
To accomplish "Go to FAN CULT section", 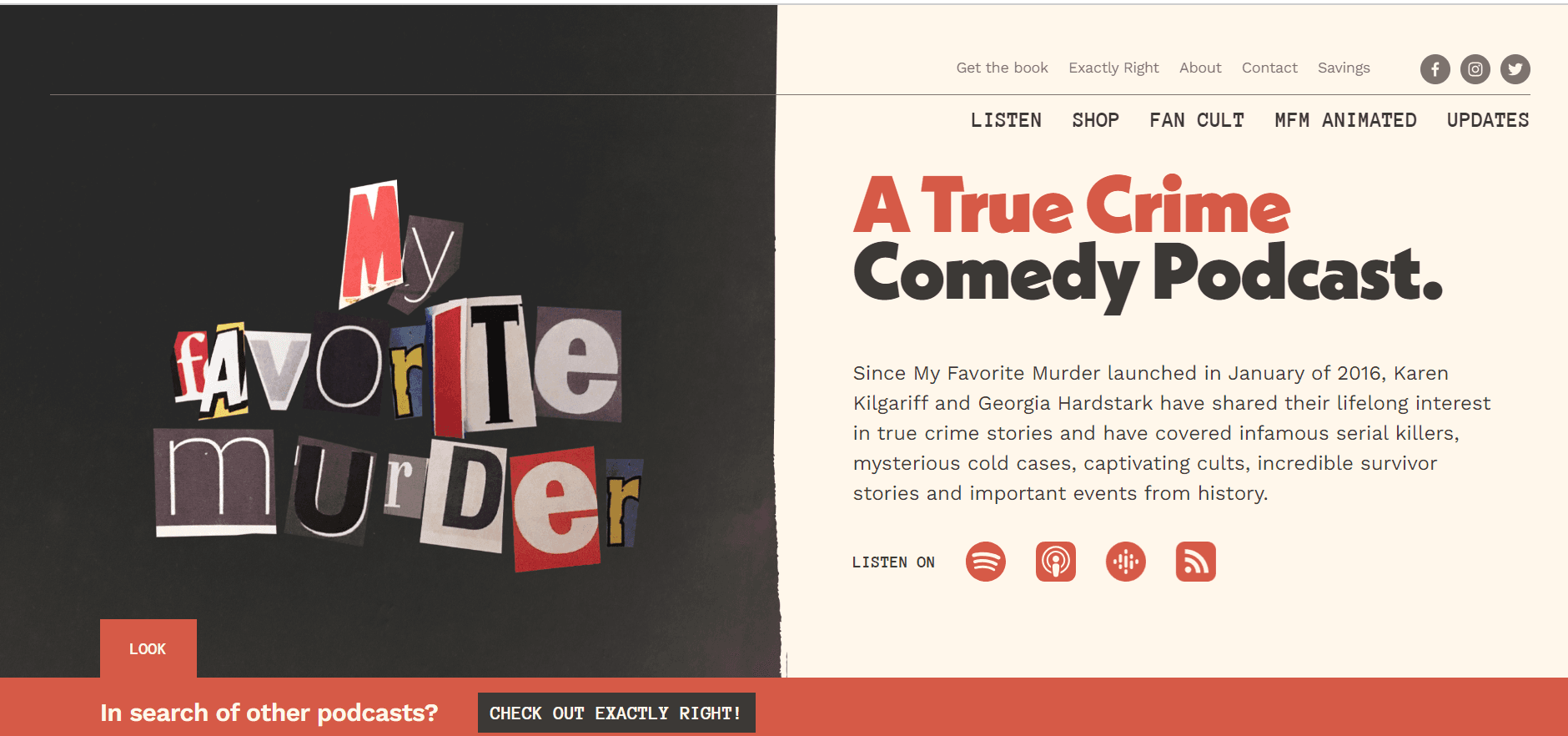I will coord(1196,120).
